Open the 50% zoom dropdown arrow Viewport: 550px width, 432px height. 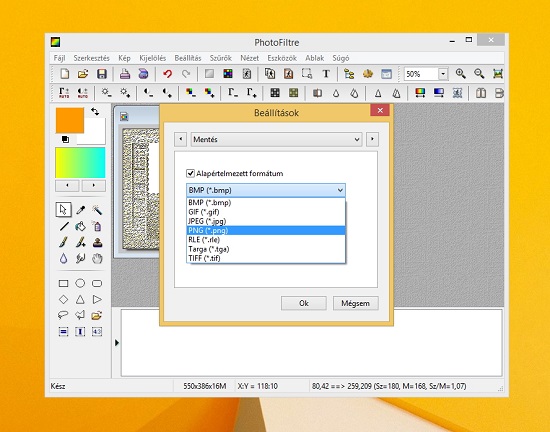click(x=443, y=74)
